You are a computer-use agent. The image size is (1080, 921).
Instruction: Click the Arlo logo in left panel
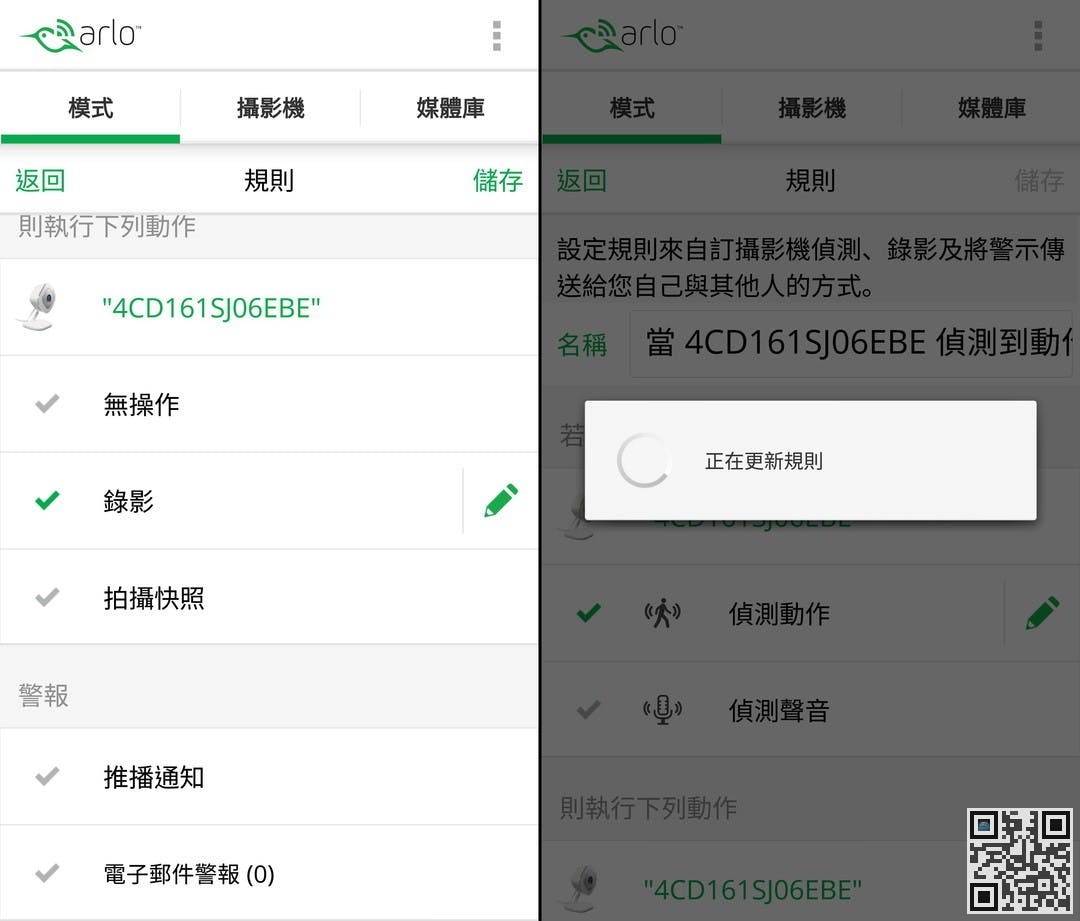coord(80,36)
